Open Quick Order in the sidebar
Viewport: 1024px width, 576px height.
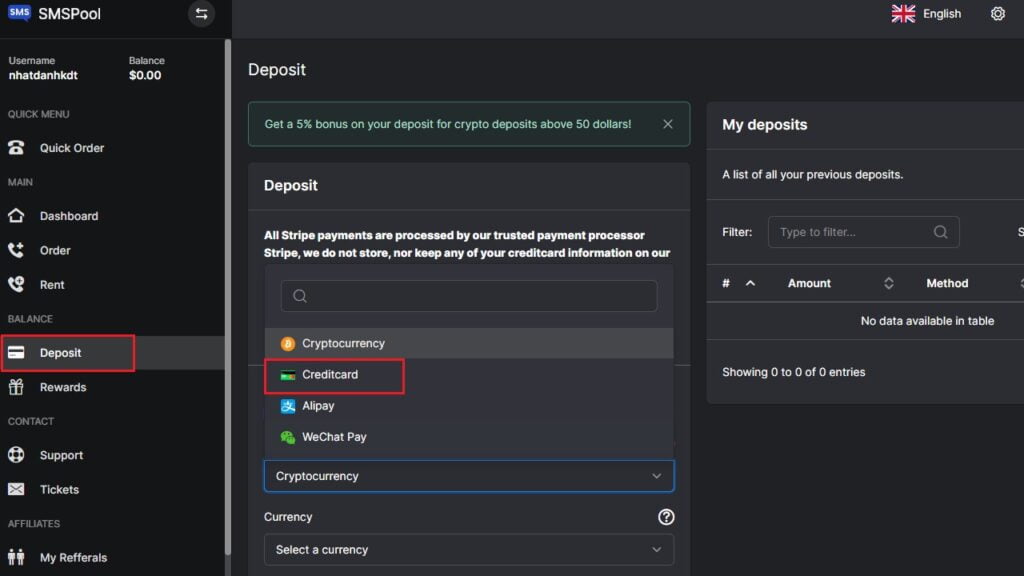tap(71, 148)
